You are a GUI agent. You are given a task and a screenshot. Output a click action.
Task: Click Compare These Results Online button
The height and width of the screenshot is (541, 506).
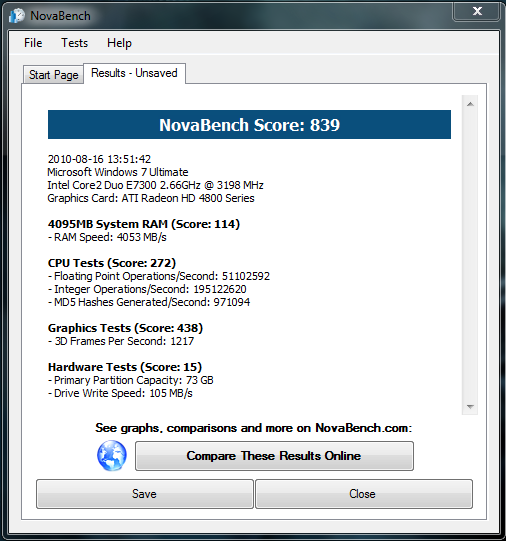tap(274, 456)
